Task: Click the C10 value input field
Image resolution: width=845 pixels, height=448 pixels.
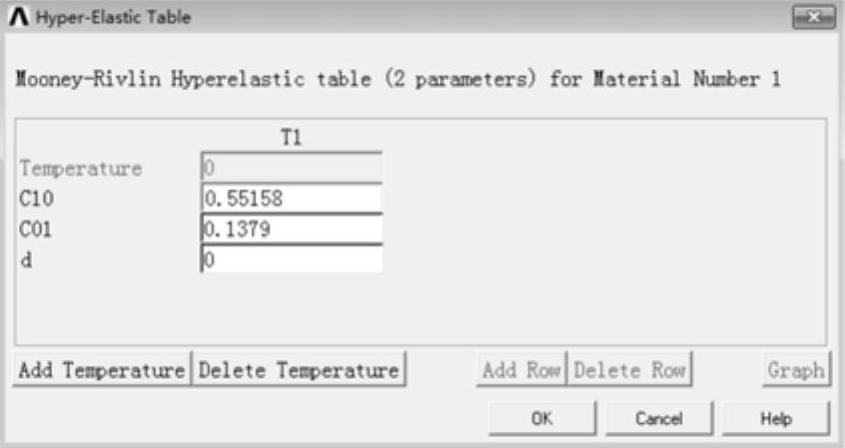Action: coord(291,199)
